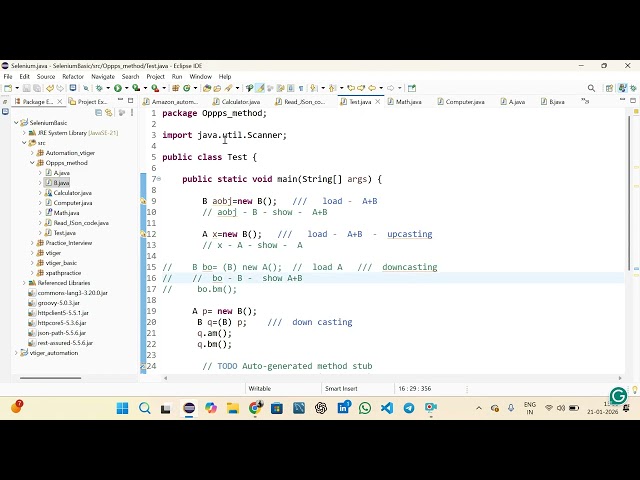Viewport: 640px width, 480px height.
Task: Switch to the Calculator.java editor tab
Action: (240, 102)
